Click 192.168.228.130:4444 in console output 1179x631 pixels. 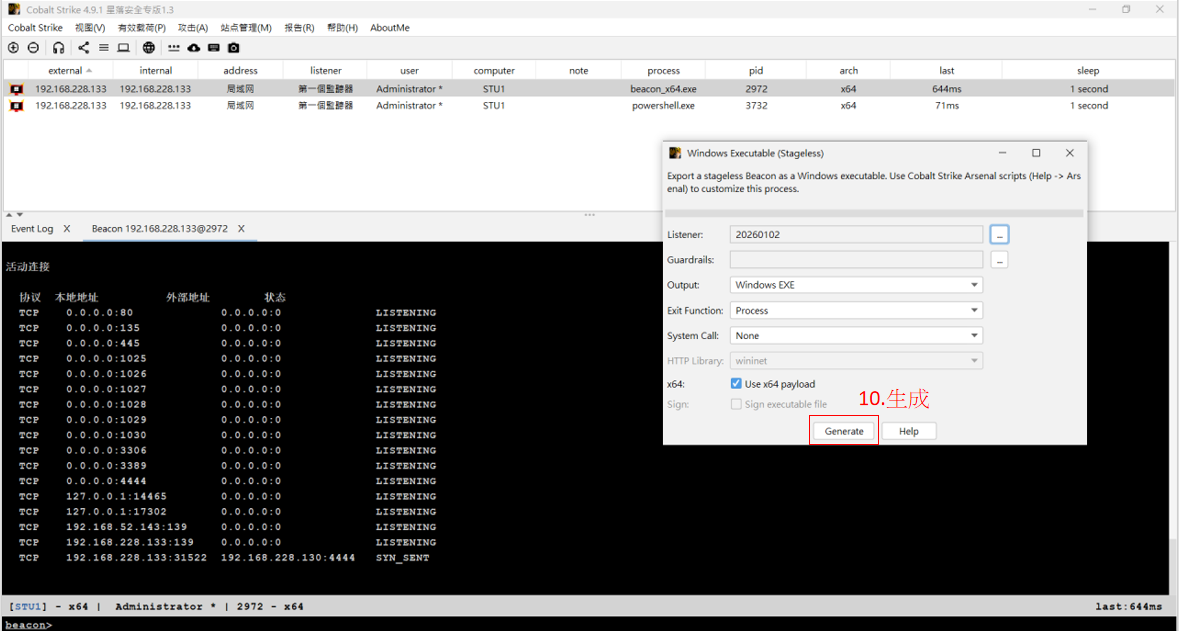pyautogui.click(x=289, y=558)
